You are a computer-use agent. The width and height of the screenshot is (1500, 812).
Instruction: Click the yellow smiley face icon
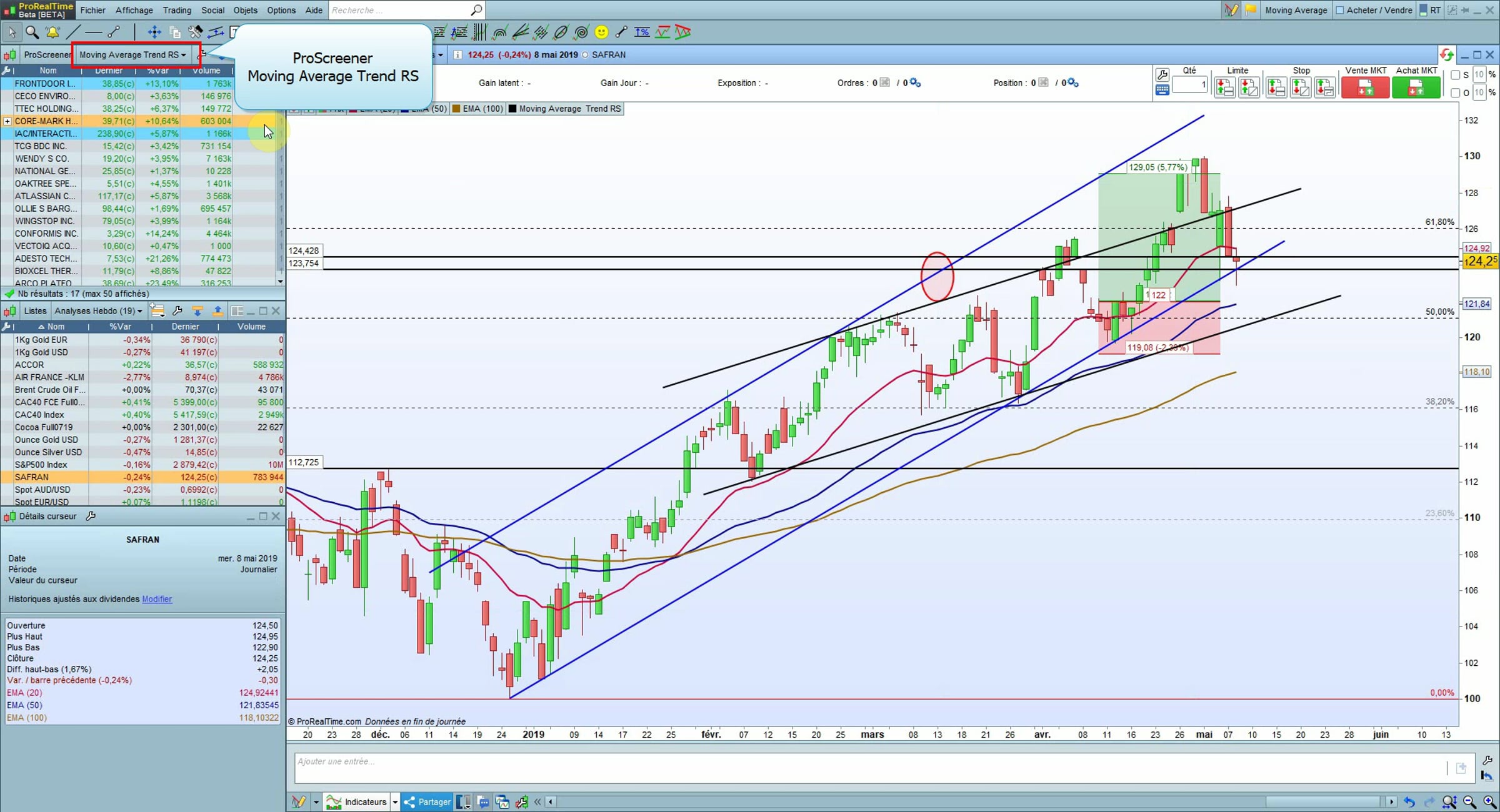pos(601,32)
